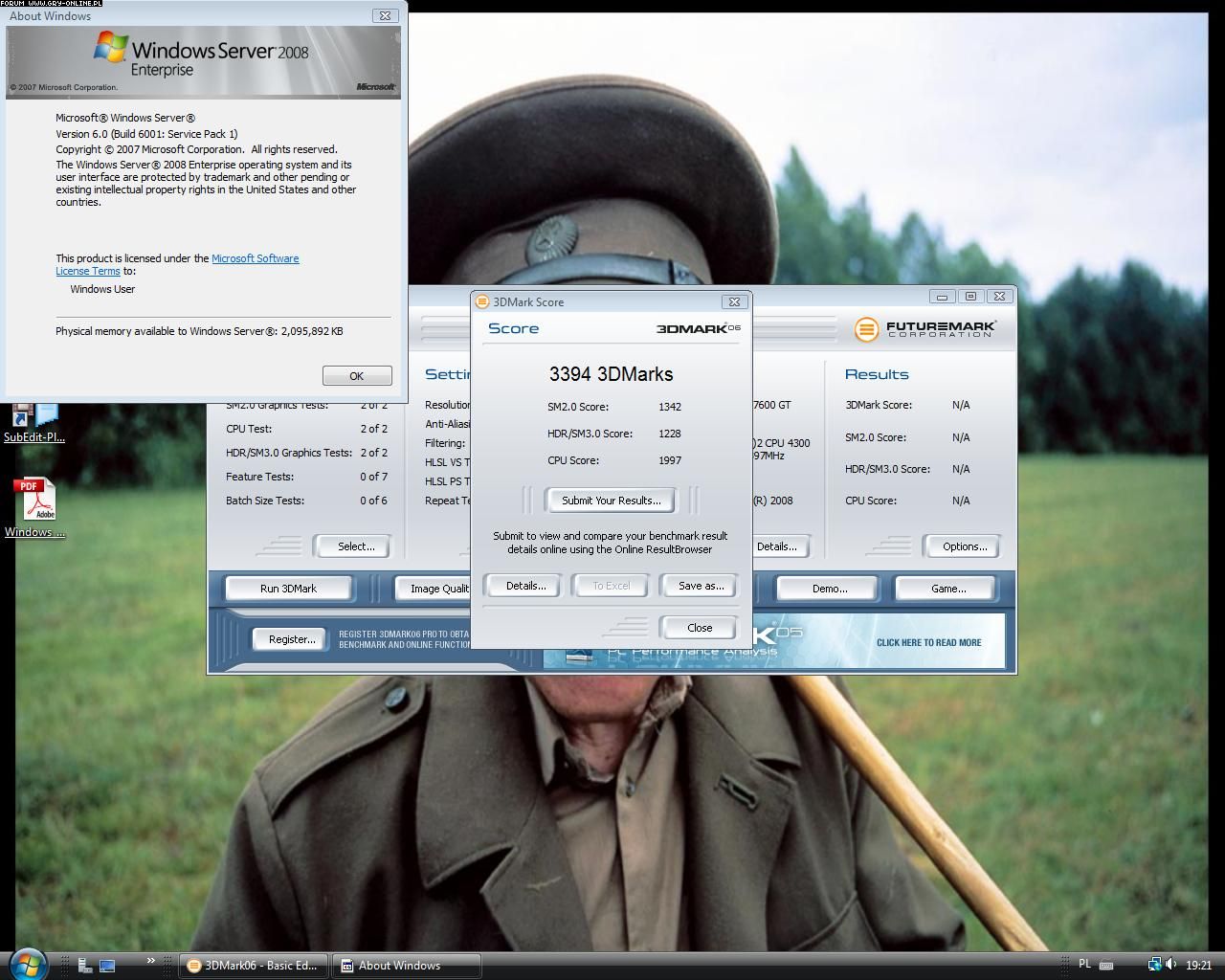Expand the quick launch overflow chevron

tap(150, 961)
